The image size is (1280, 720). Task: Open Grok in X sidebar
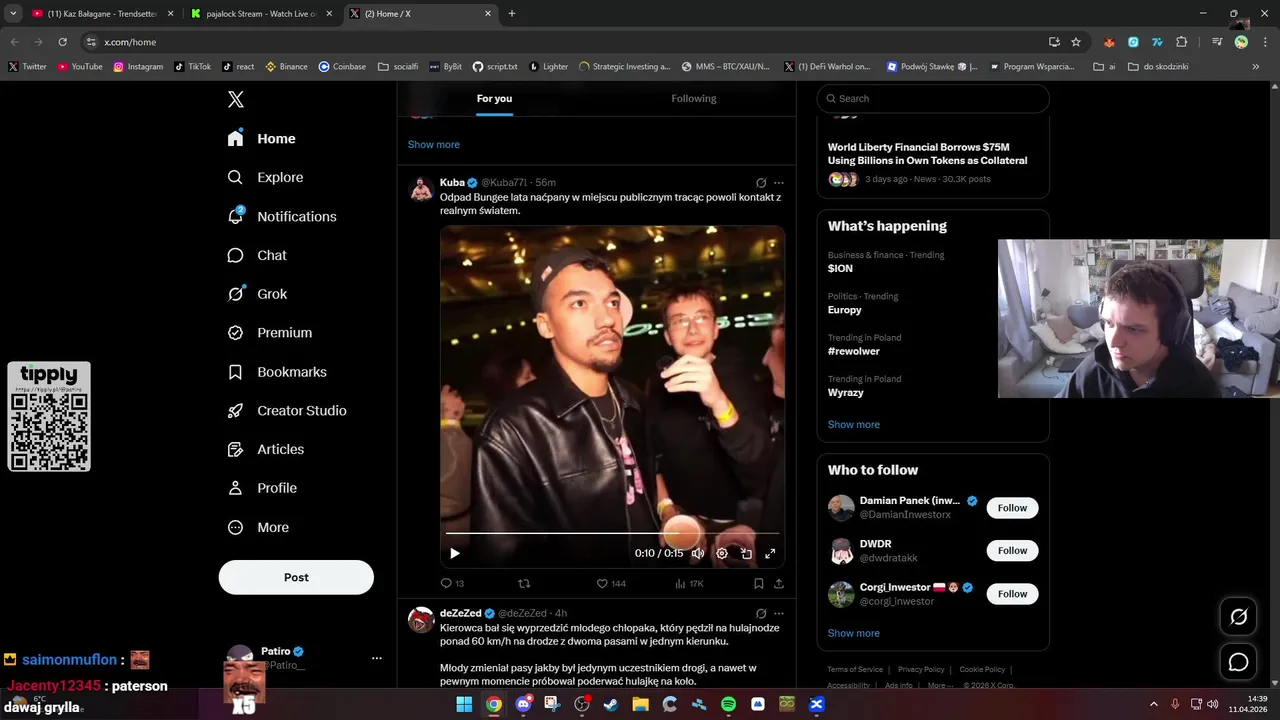pyautogui.click(x=257, y=294)
